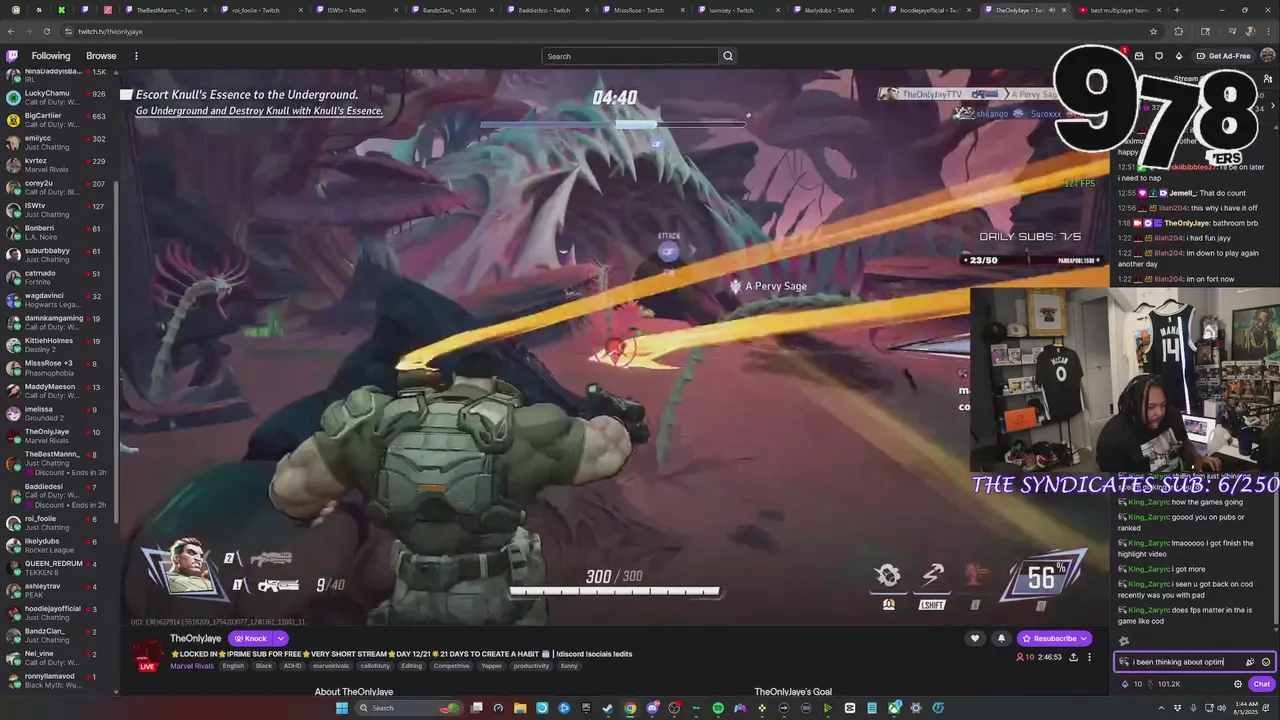Screen dimensions: 1280x720
Task: Click the whispers icon in Twitch top bar
Action: pos(1159,56)
